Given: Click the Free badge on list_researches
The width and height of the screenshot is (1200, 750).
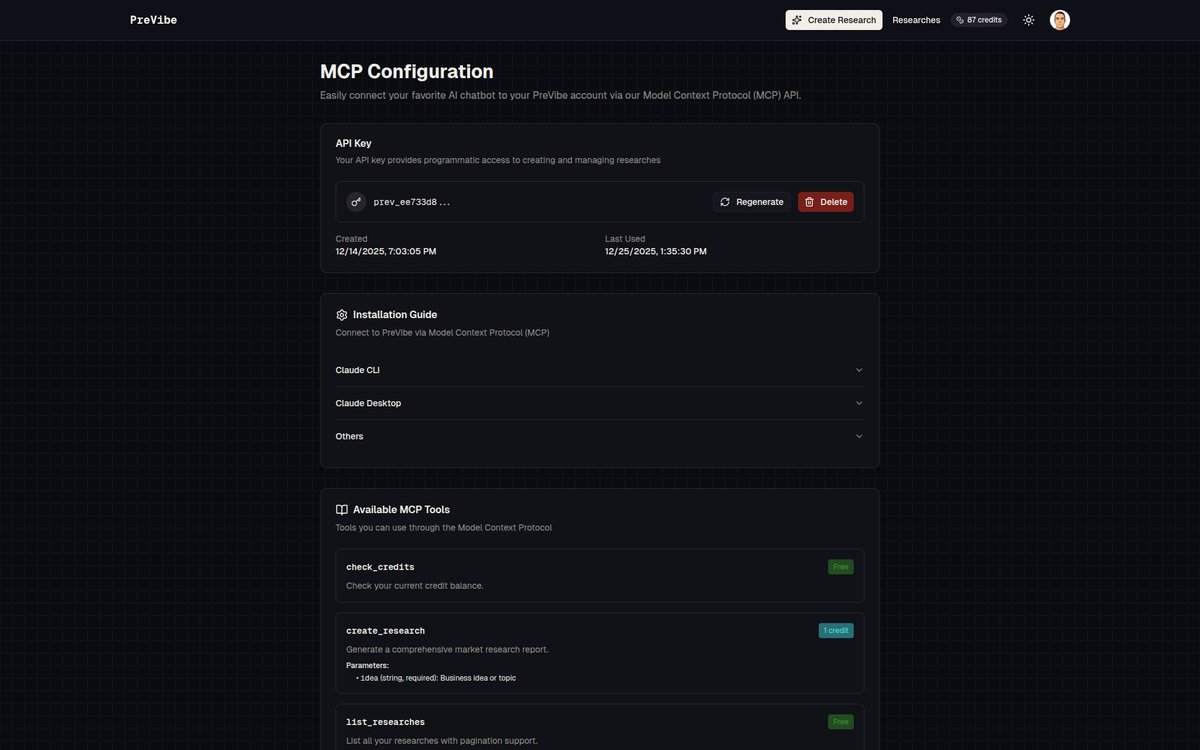Looking at the screenshot, I should [x=841, y=722].
